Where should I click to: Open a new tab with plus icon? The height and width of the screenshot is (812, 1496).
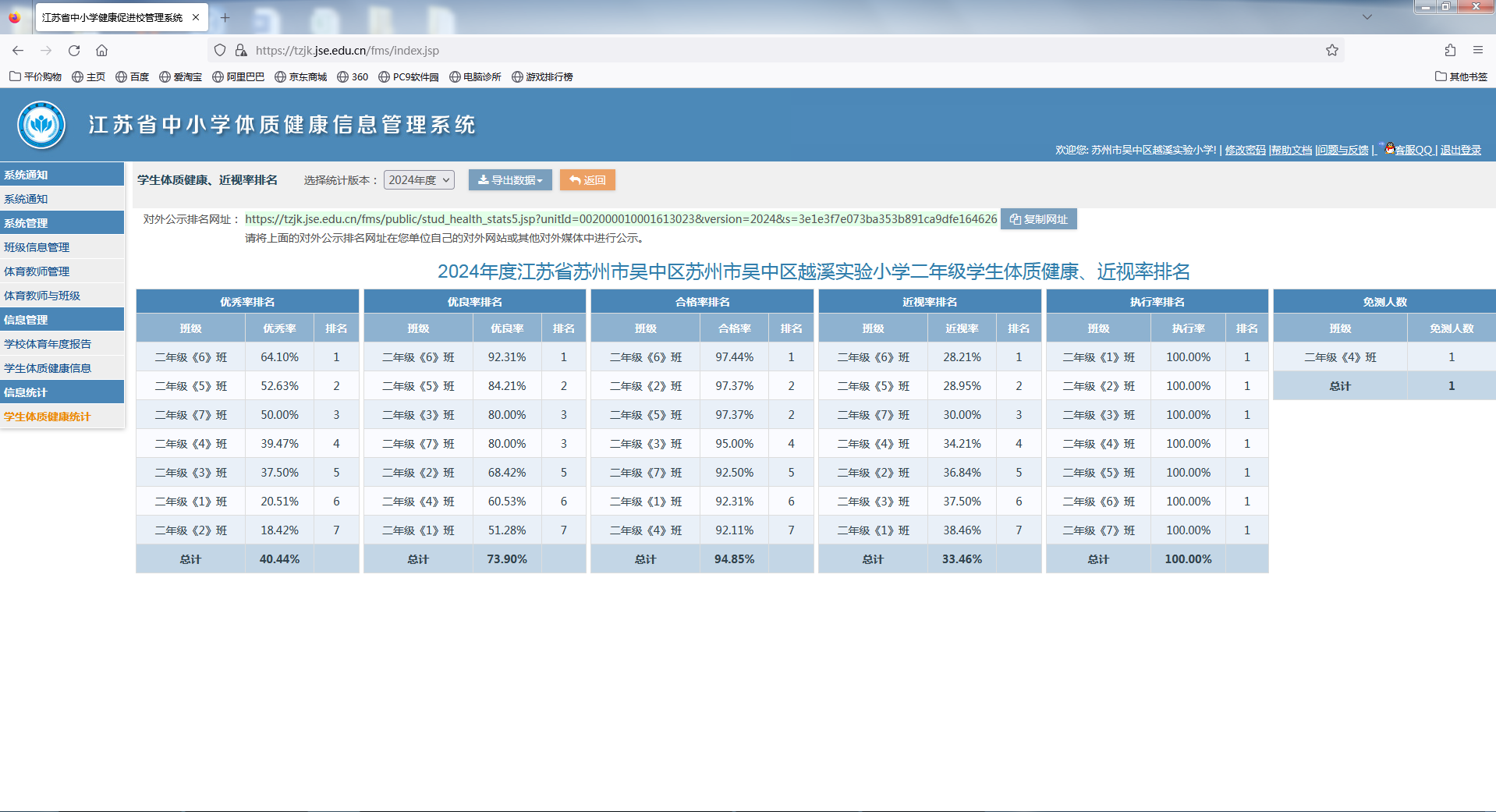(225, 17)
